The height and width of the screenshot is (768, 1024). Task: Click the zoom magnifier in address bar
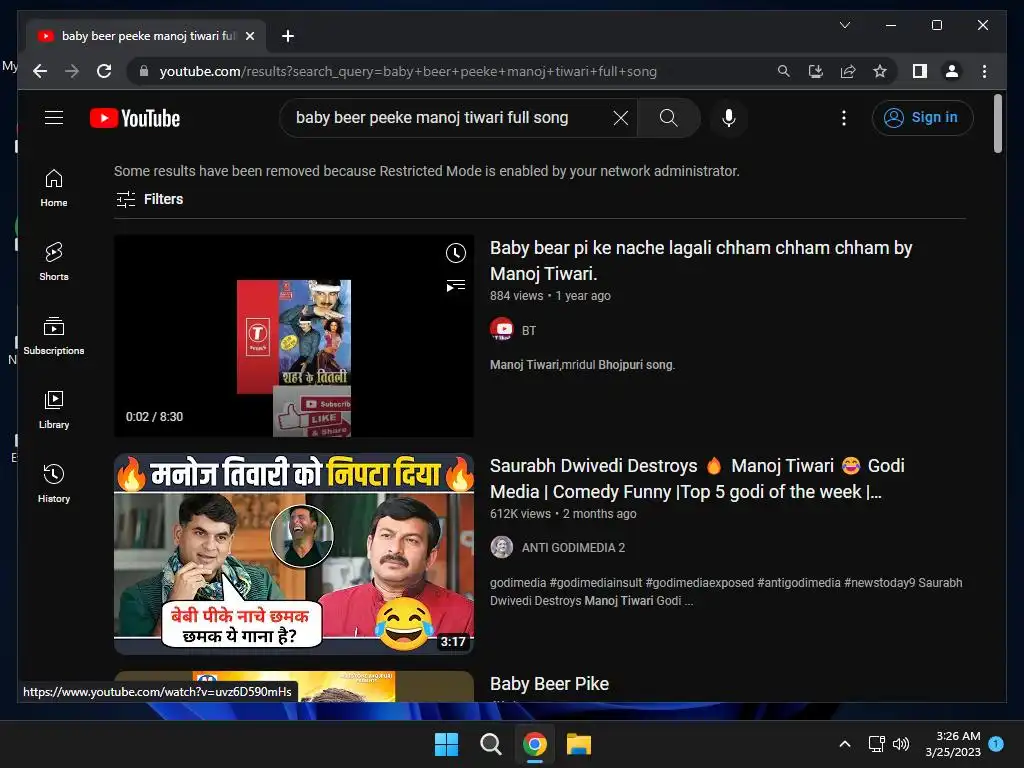[x=784, y=71]
